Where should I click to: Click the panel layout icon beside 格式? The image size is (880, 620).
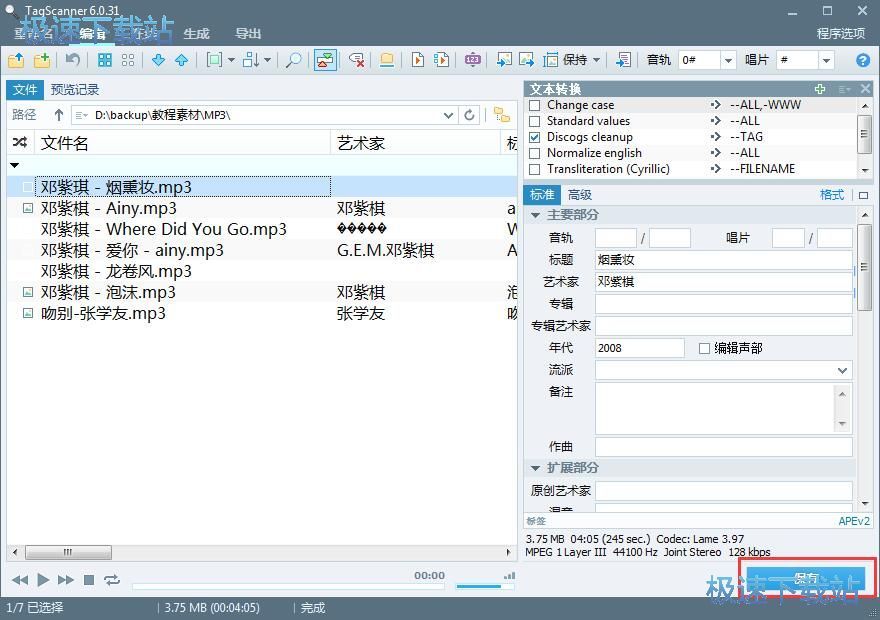(x=863, y=195)
